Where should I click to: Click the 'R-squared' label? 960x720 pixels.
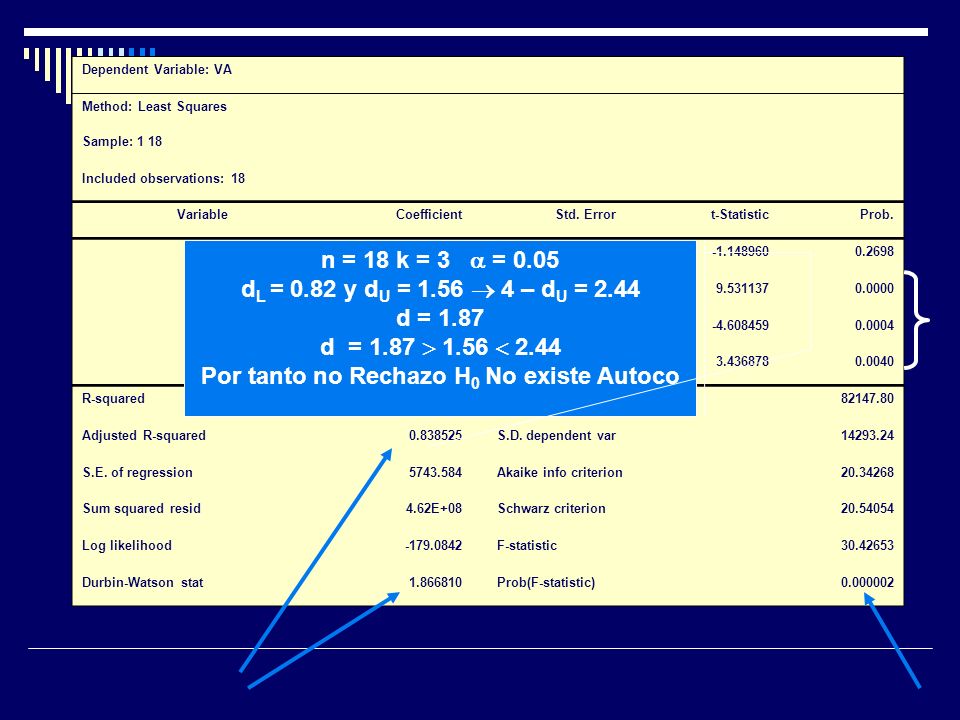click(113, 399)
